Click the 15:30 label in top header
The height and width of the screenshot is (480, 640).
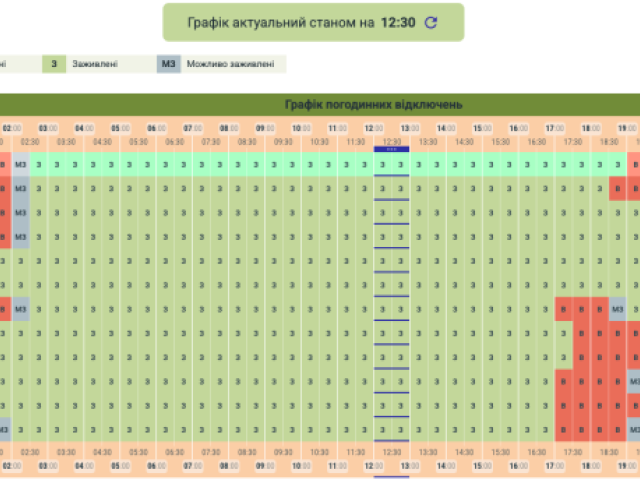pyautogui.click(x=501, y=142)
